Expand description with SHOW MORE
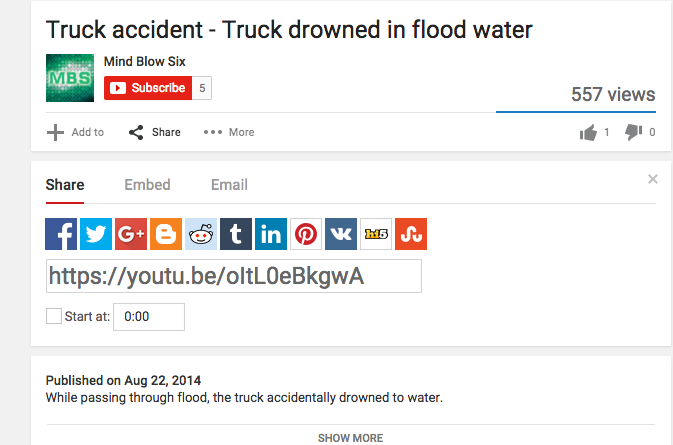The height and width of the screenshot is (445, 673). 350,438
